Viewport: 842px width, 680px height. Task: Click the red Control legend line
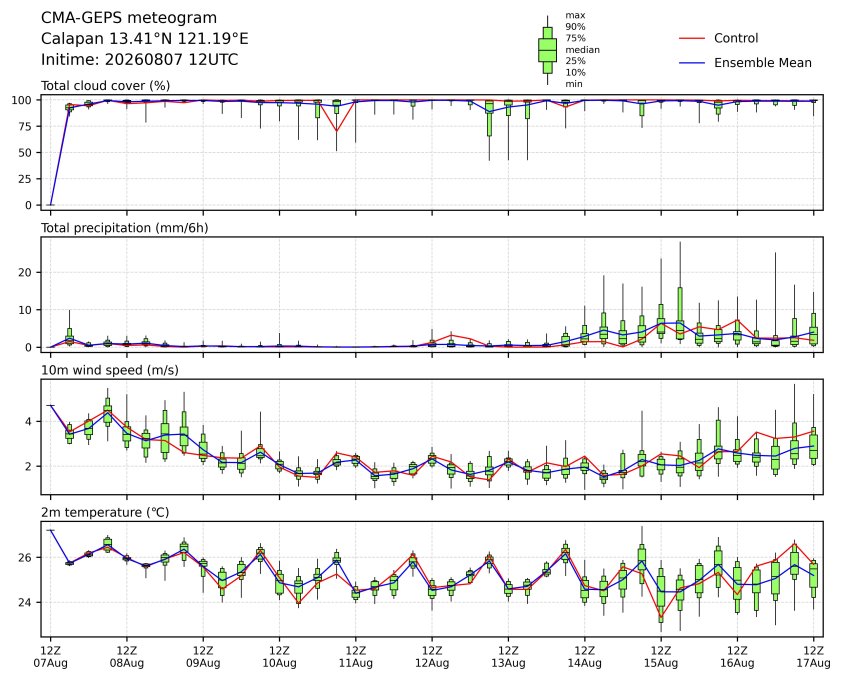coord(692,39)
